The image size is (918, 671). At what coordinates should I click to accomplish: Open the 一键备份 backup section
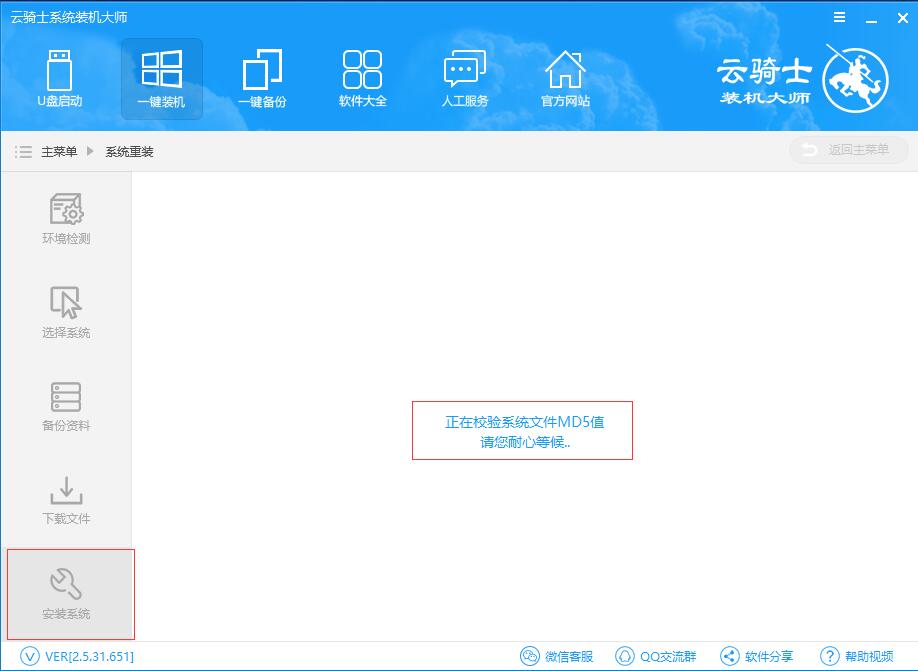pyautogui.click(x=262, y=79)
